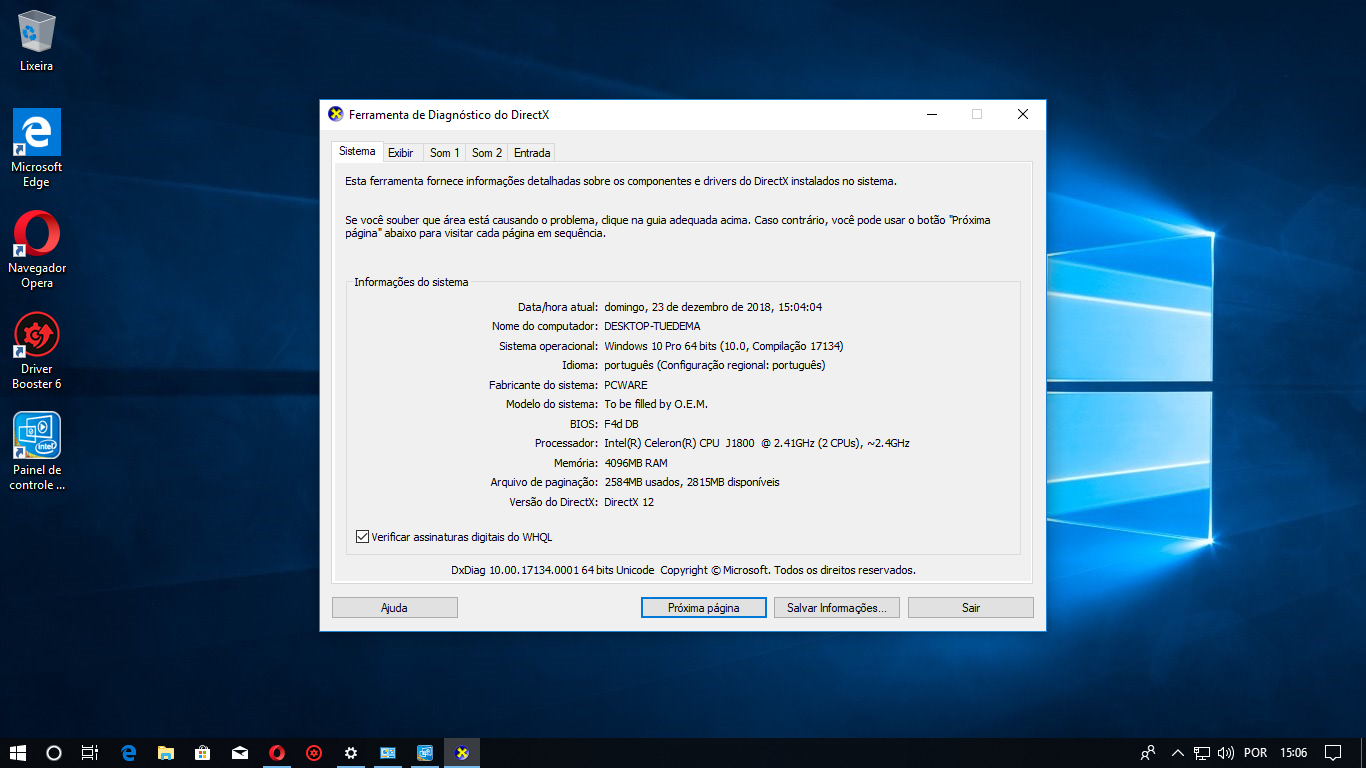Click the PCWARE manufacturer value
The image size is (1366, 768).
click(x=626, y=385)
